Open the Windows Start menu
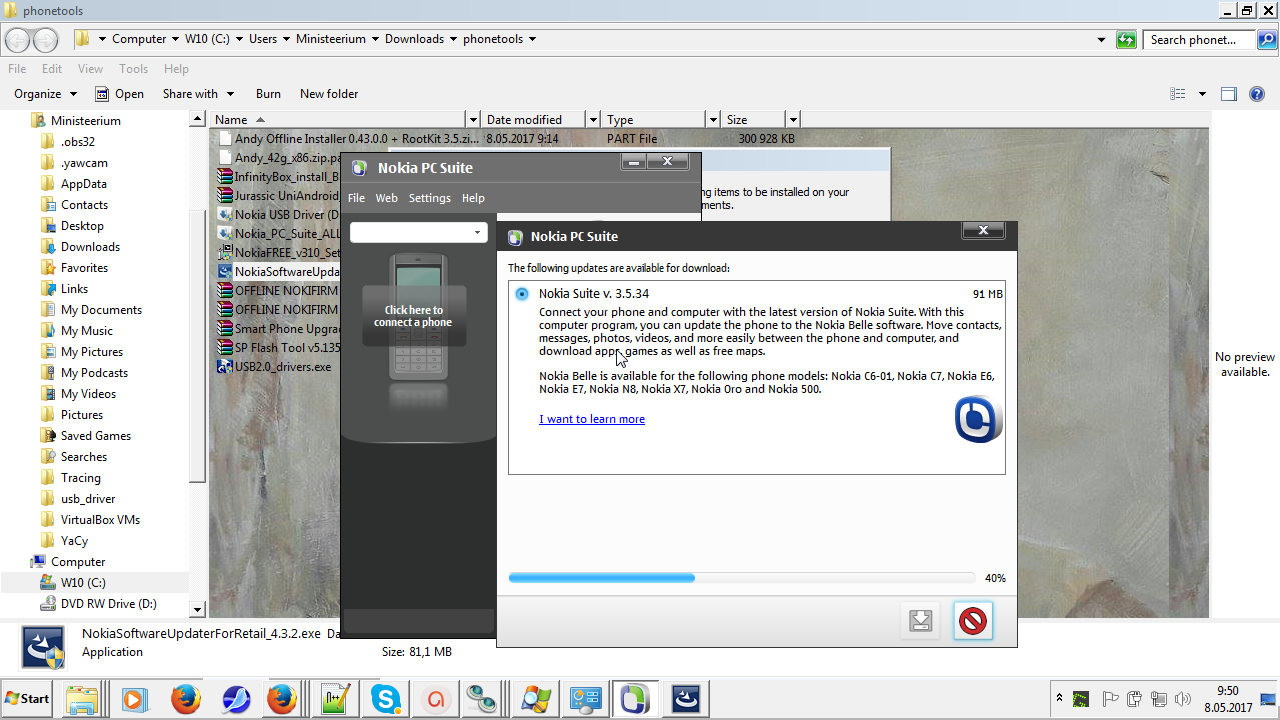 coord(28,699)
